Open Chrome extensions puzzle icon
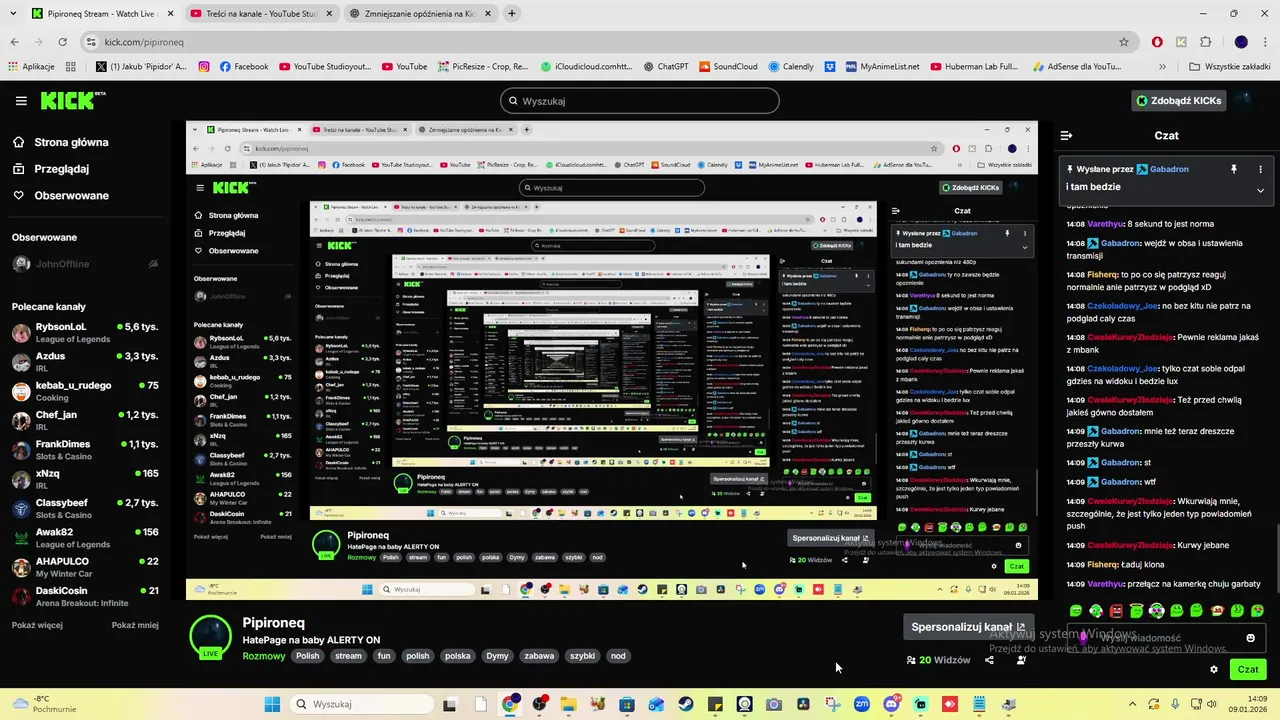The height and width of the screenshot is (720, 1280). tap(1205, 42)
